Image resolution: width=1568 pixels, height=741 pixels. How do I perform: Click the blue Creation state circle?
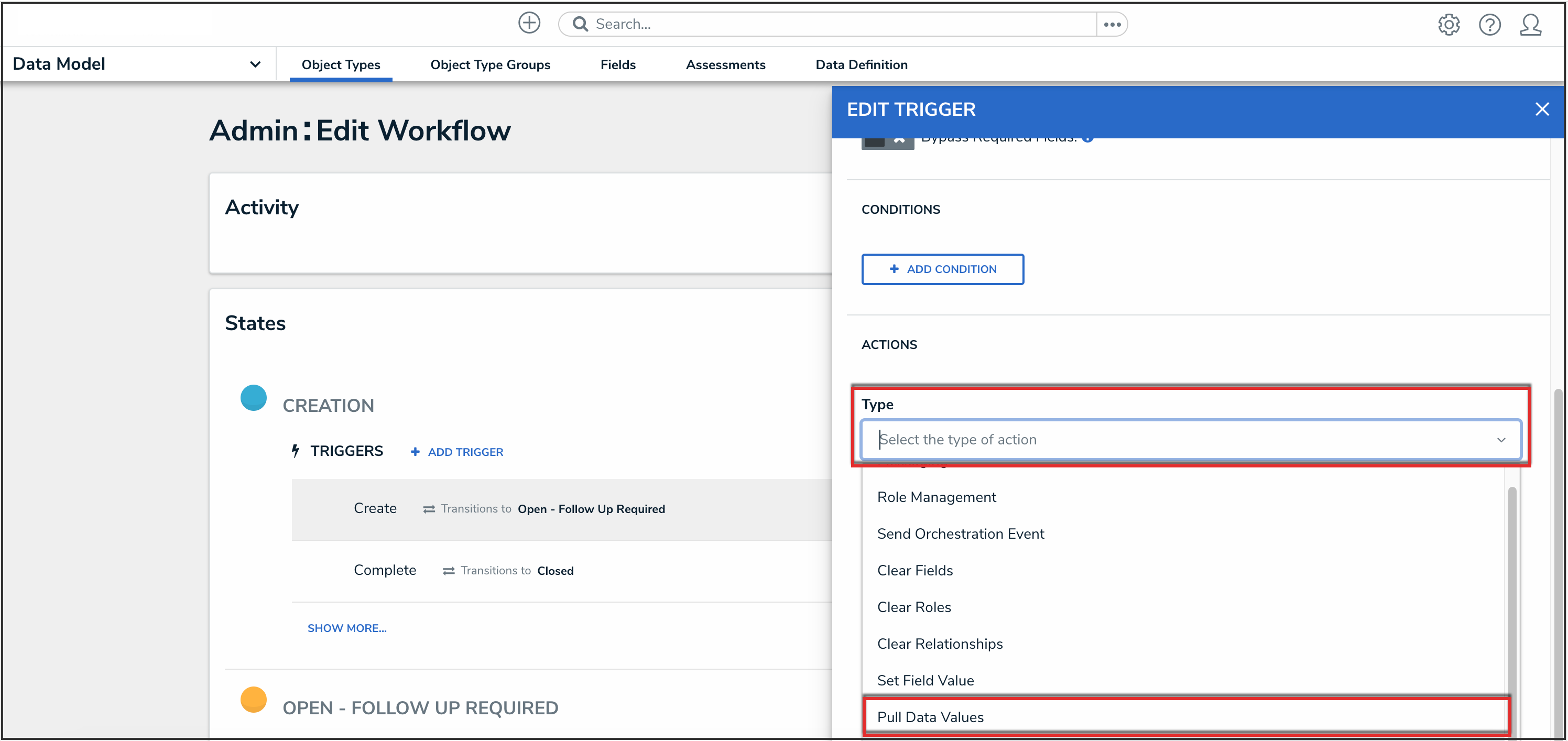click(x=253, y=398)
